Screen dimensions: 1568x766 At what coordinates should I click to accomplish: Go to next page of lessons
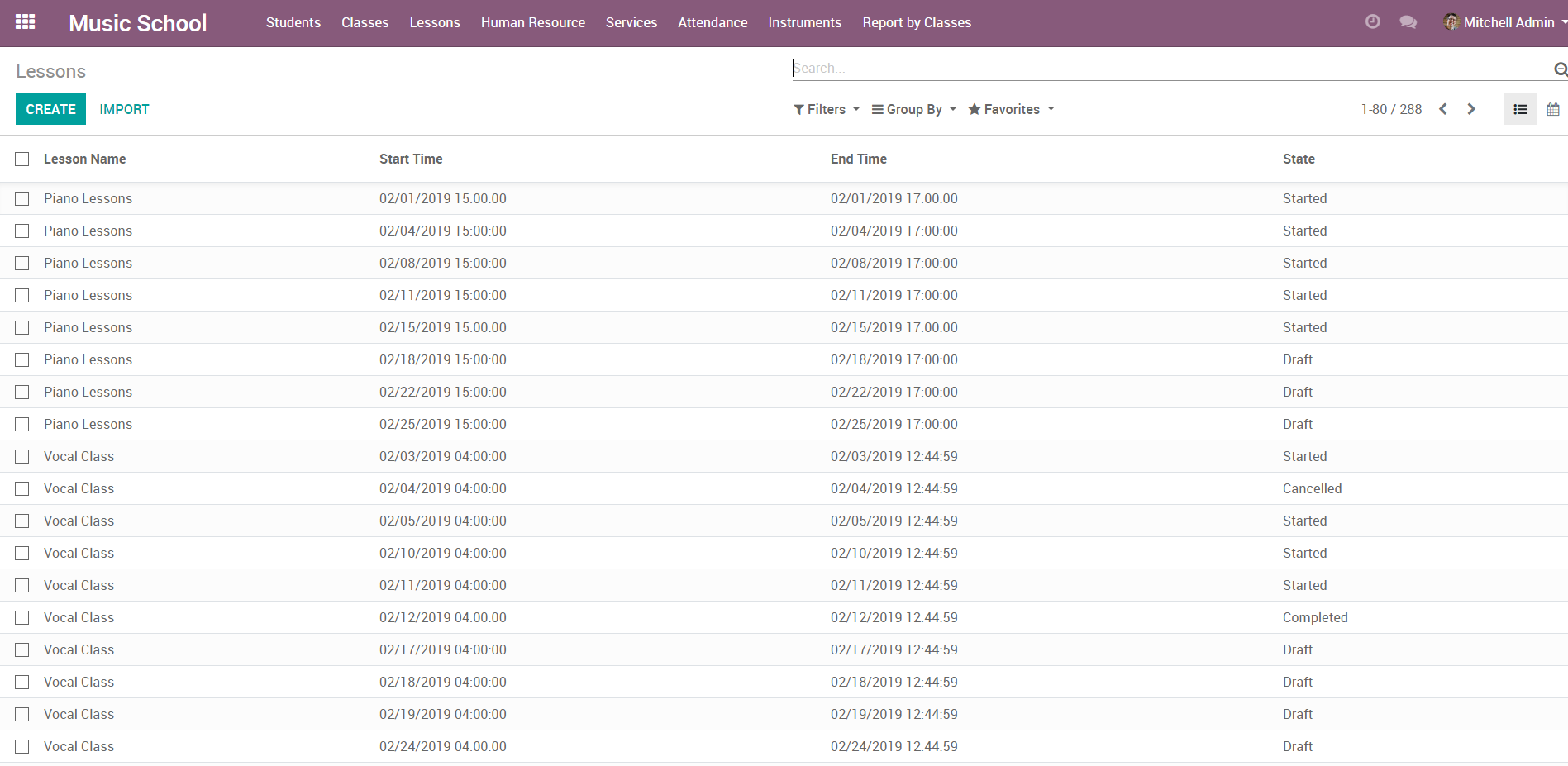click(1471, 109)
